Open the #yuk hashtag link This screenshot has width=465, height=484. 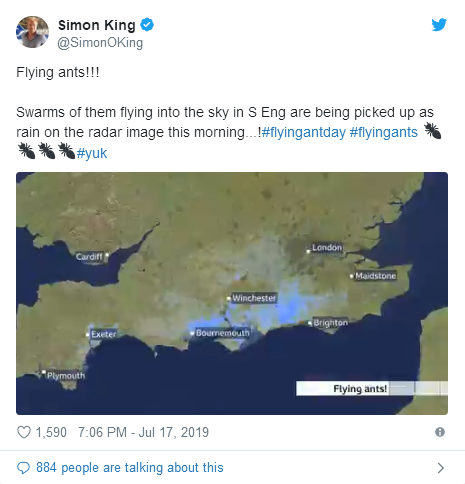coord(92,153)
